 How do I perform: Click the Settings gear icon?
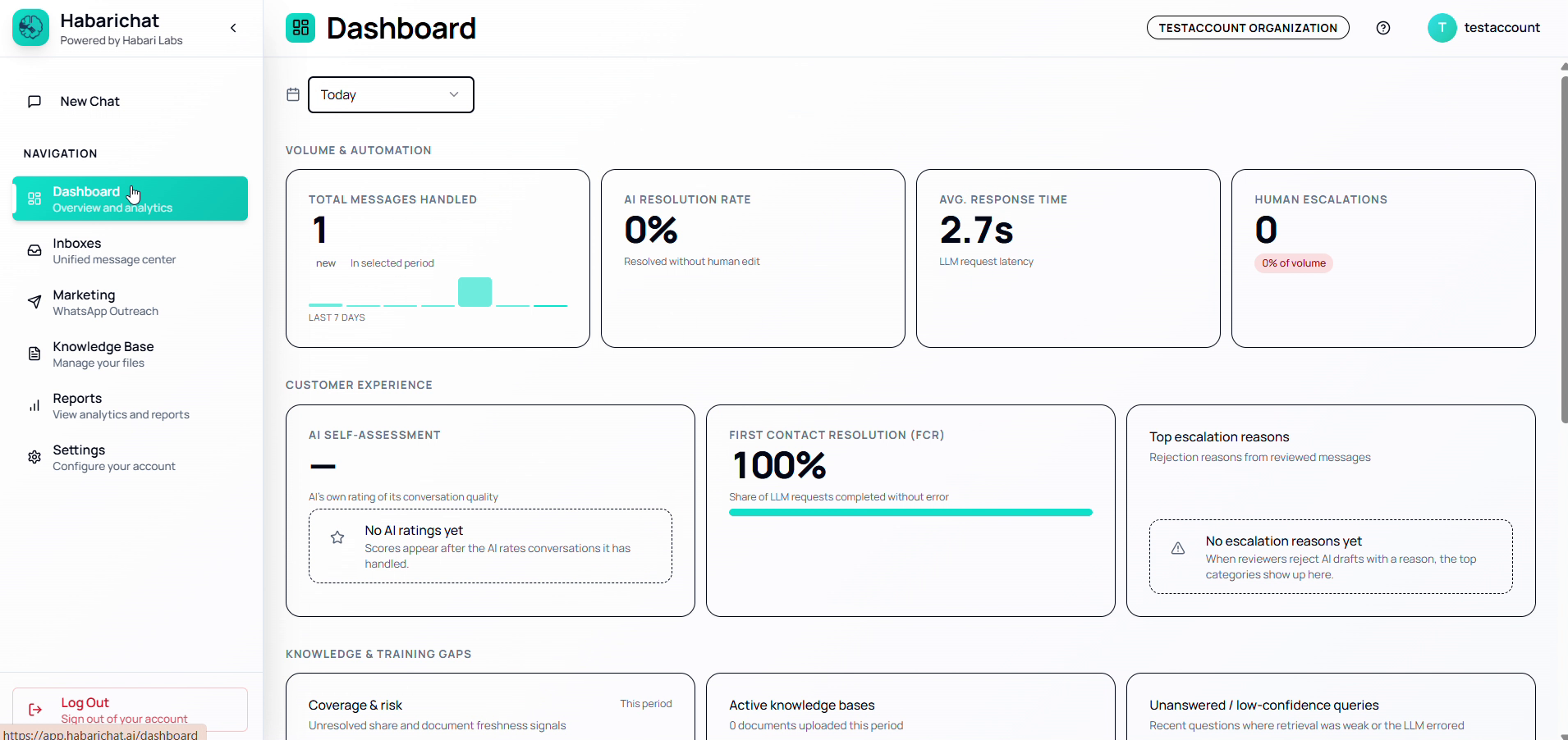[34, 457]
